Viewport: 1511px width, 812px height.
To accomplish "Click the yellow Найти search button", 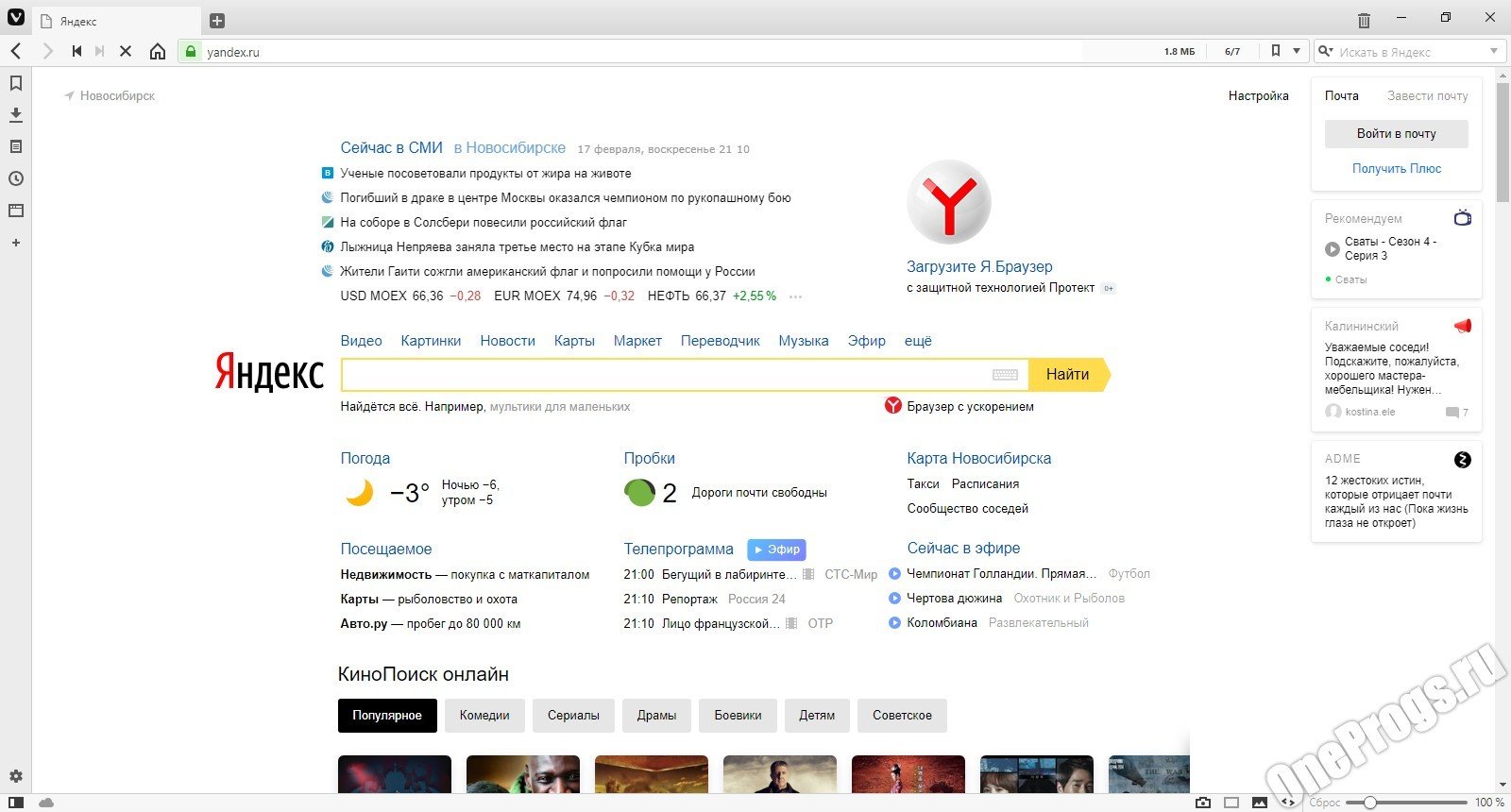I will (x=1068, y=375).
